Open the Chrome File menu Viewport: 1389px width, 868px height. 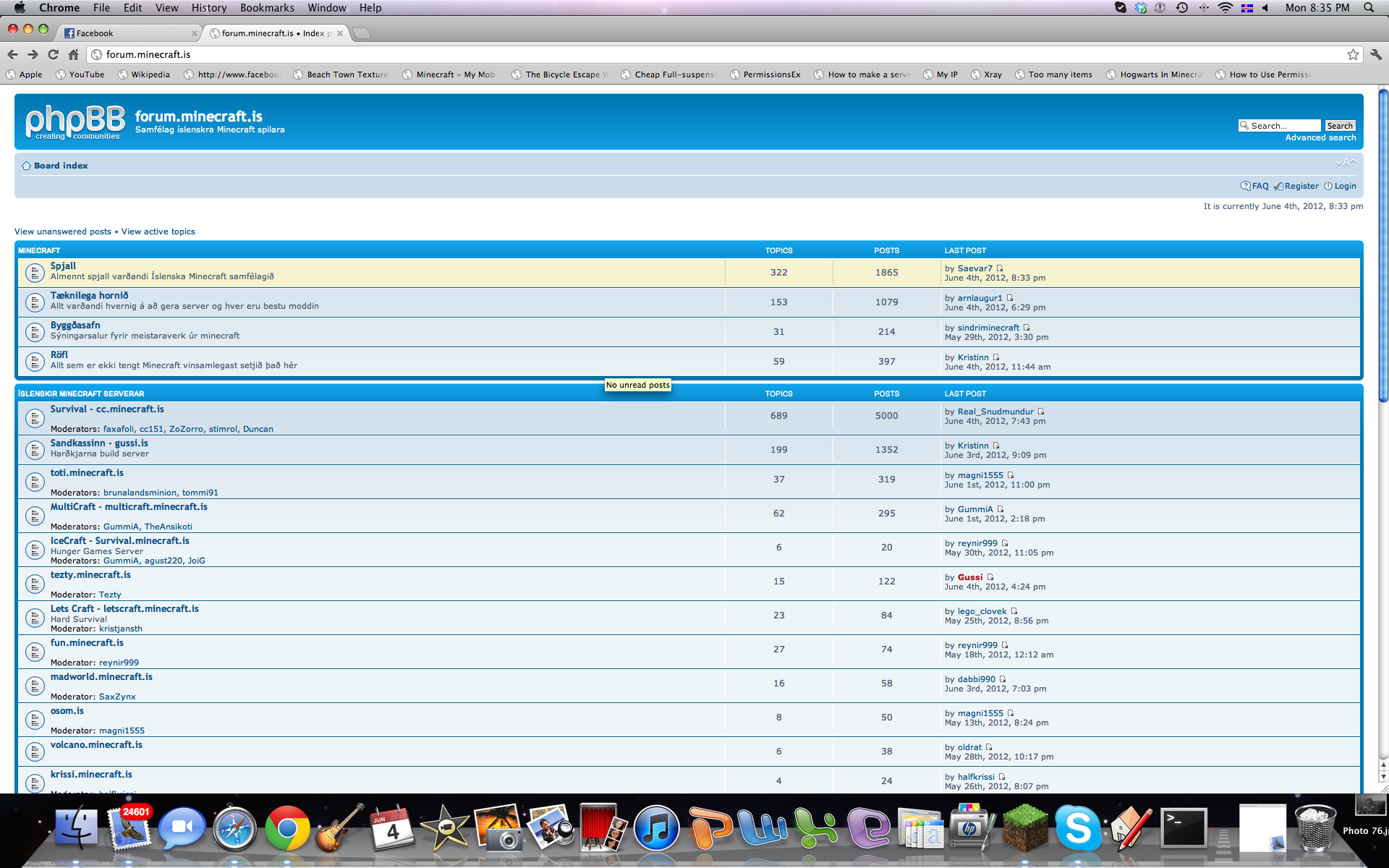point(101,8)
